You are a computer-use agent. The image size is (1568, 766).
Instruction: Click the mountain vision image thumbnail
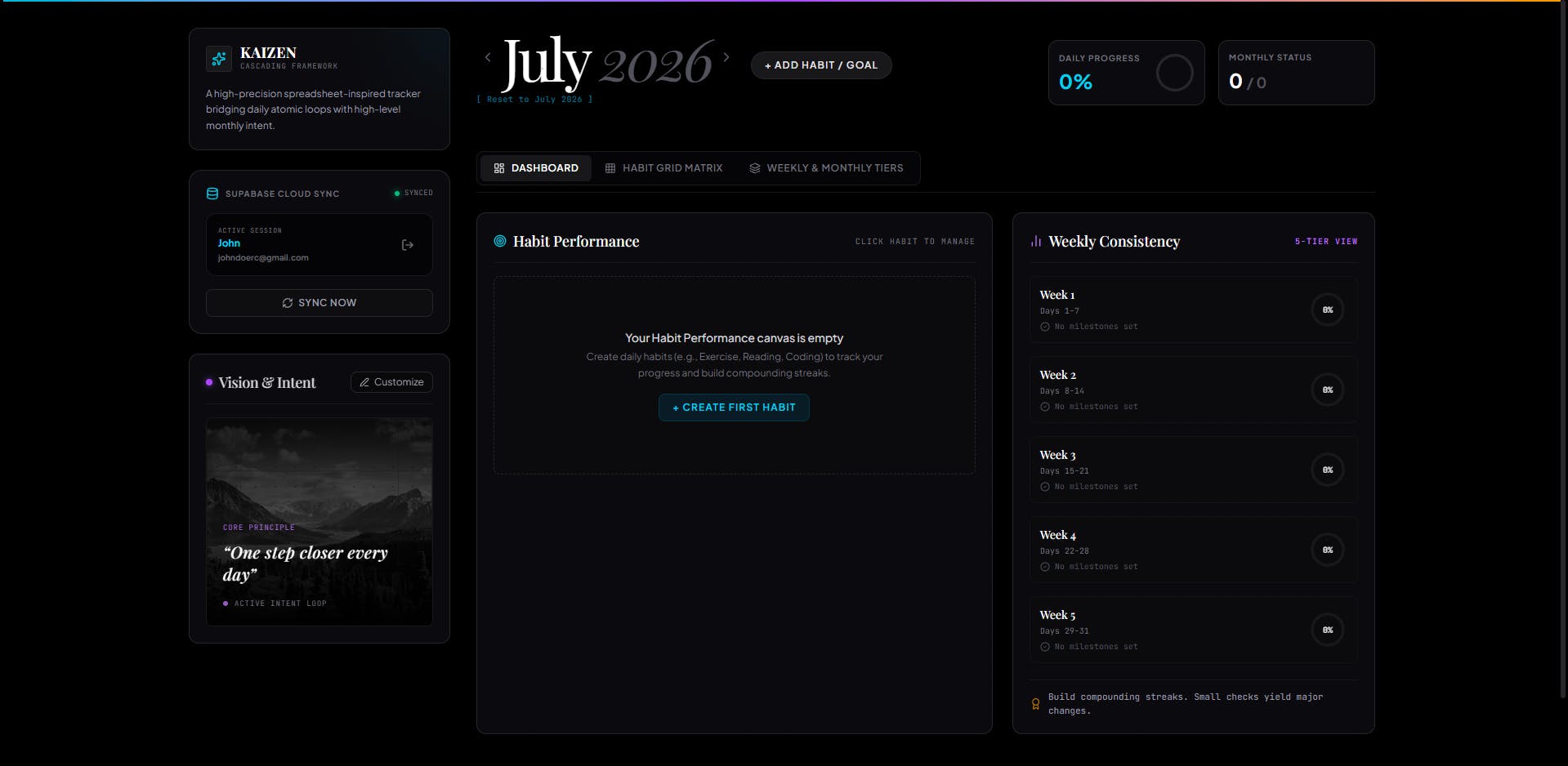click(319, 522)
